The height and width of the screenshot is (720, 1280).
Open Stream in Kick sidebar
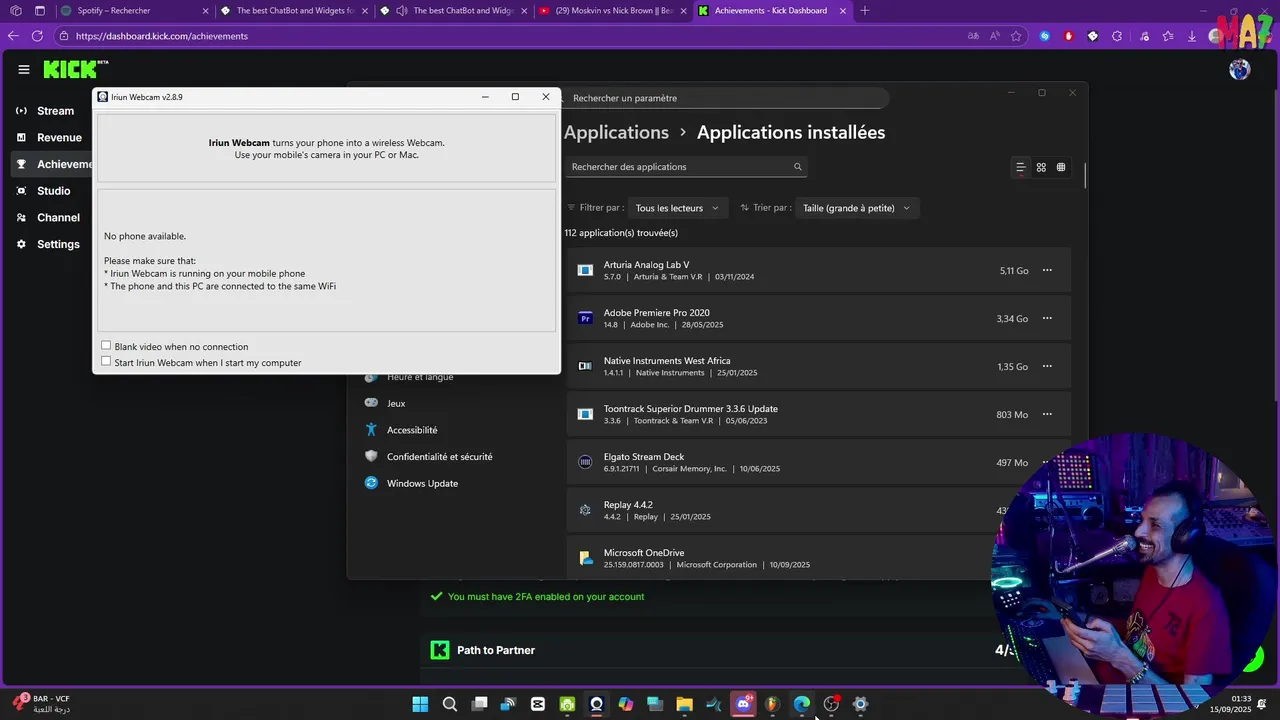tap(55, 111)
